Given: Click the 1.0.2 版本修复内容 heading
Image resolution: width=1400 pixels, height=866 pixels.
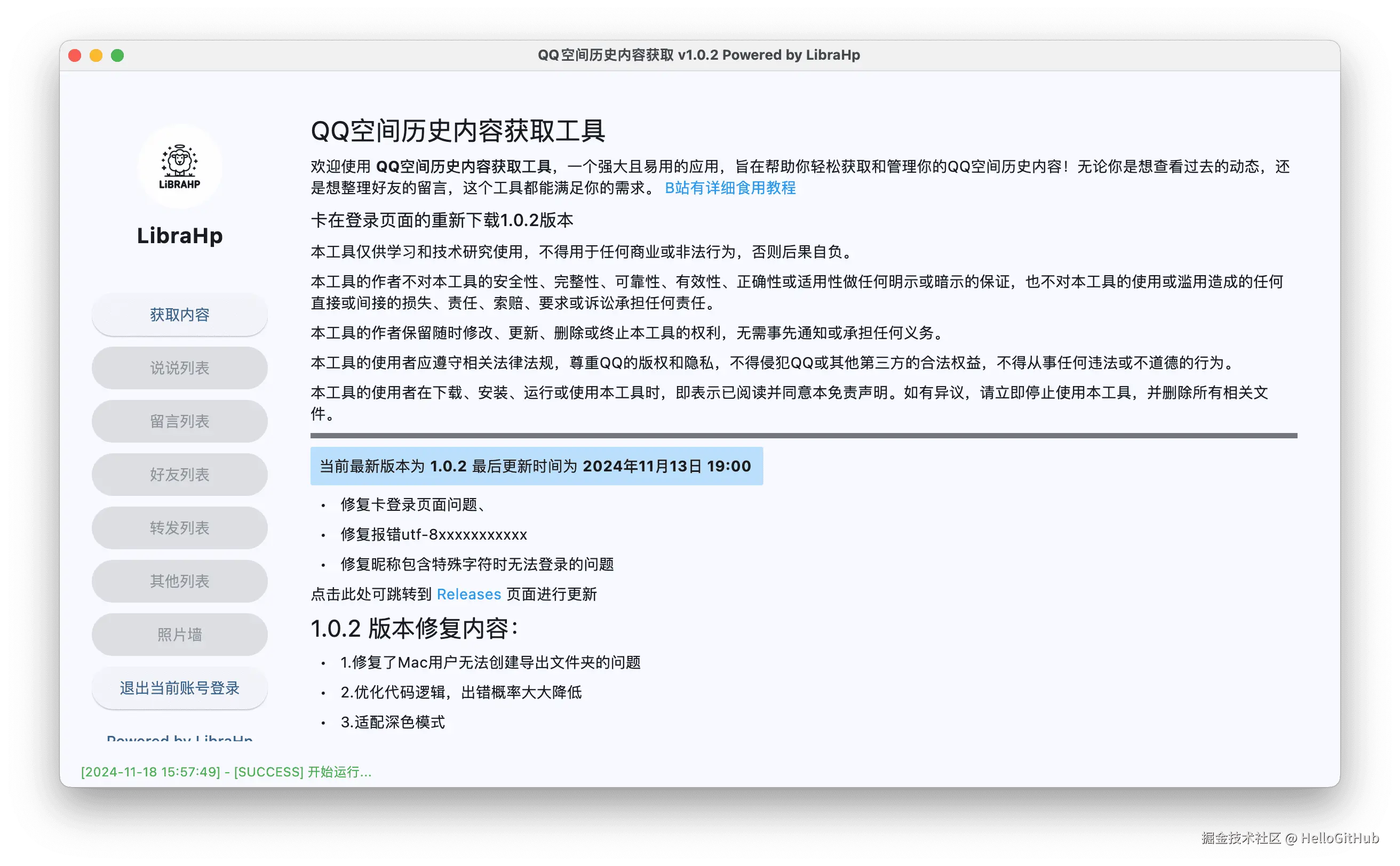Looking at the screenshot, I should click(x=415, y=628).
